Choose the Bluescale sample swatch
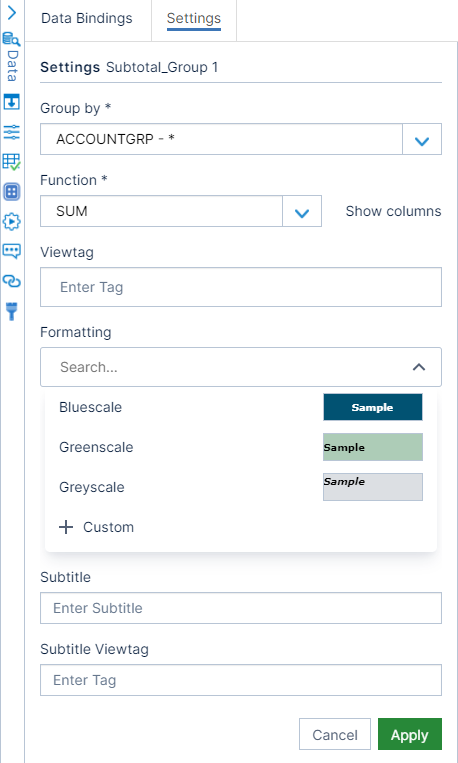 coord(373,407)
